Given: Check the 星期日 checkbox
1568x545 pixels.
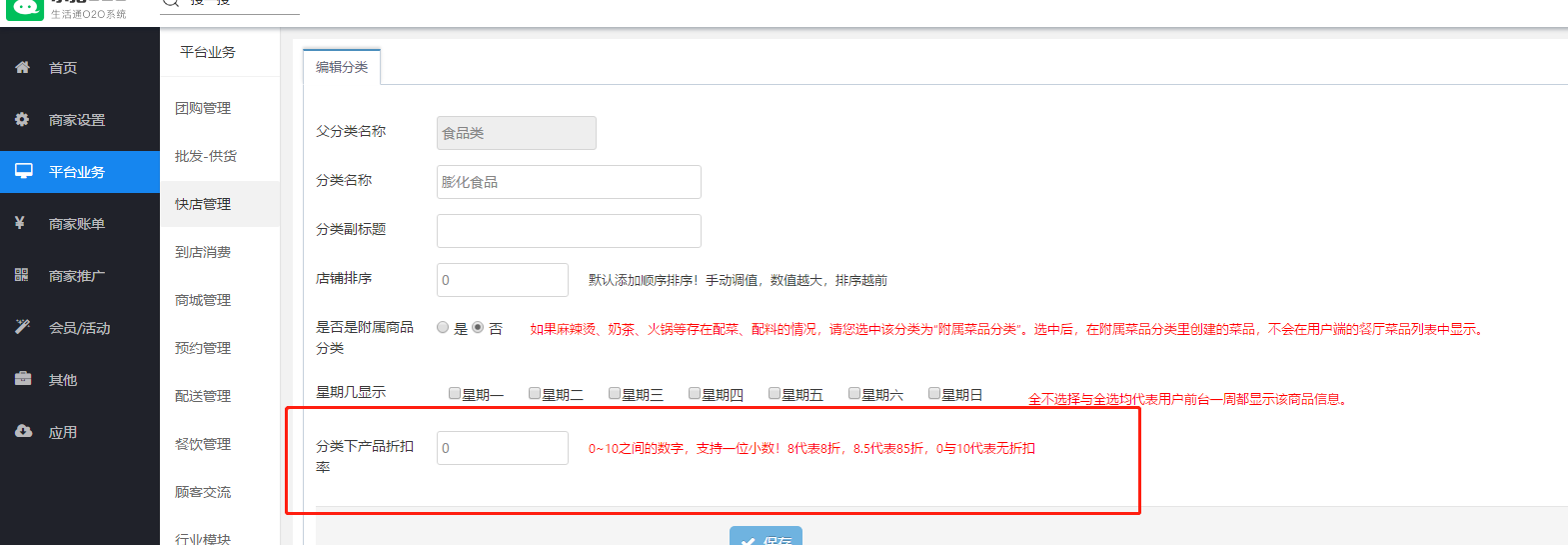Looking at the screenshot, I should pos(934,393).
